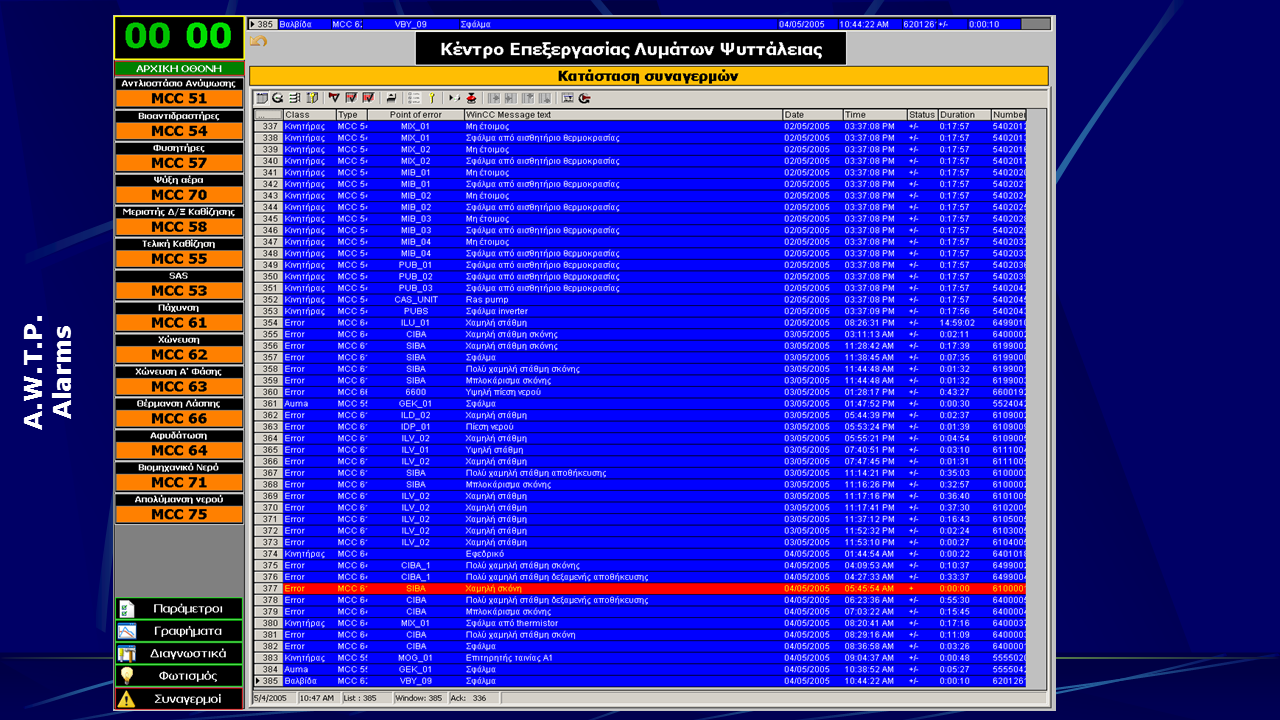Click the short-term archive list icon
1280x720 pixels.
tap(278, 98)
